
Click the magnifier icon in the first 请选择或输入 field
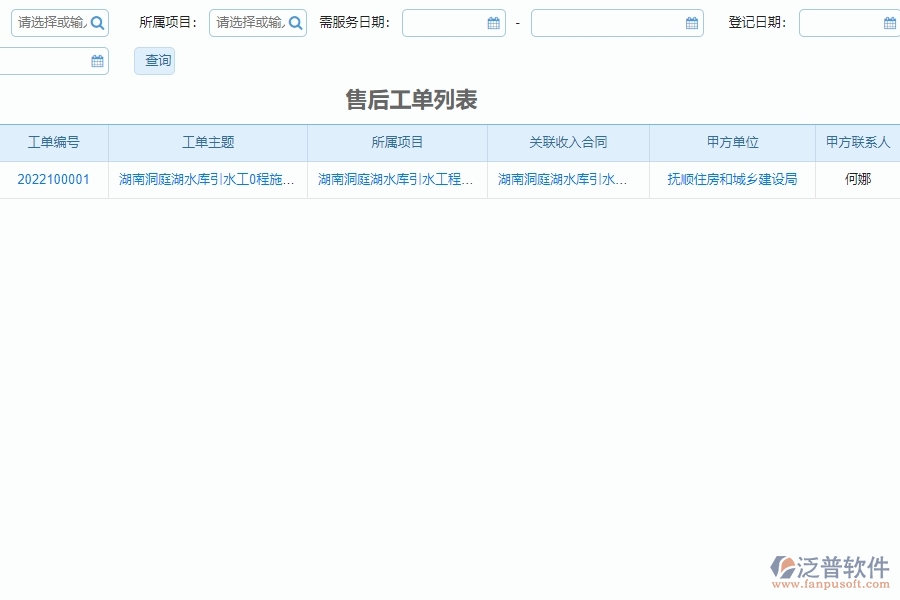point(97,22)
